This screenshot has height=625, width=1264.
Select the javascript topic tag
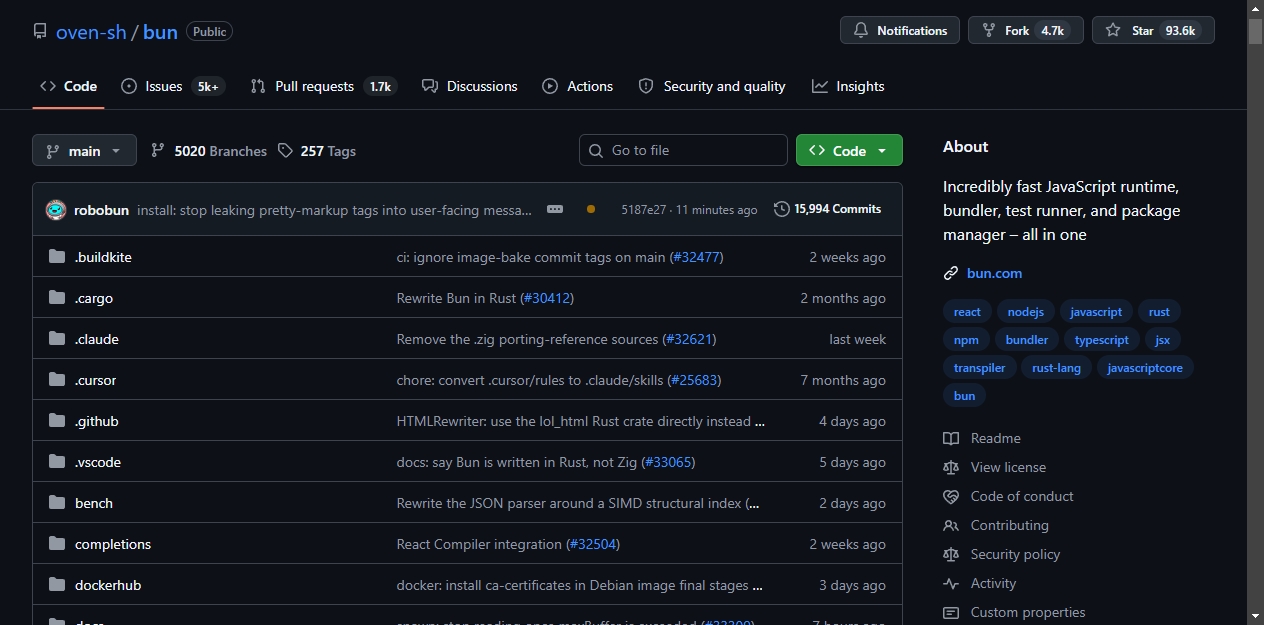pos(1096,312)
